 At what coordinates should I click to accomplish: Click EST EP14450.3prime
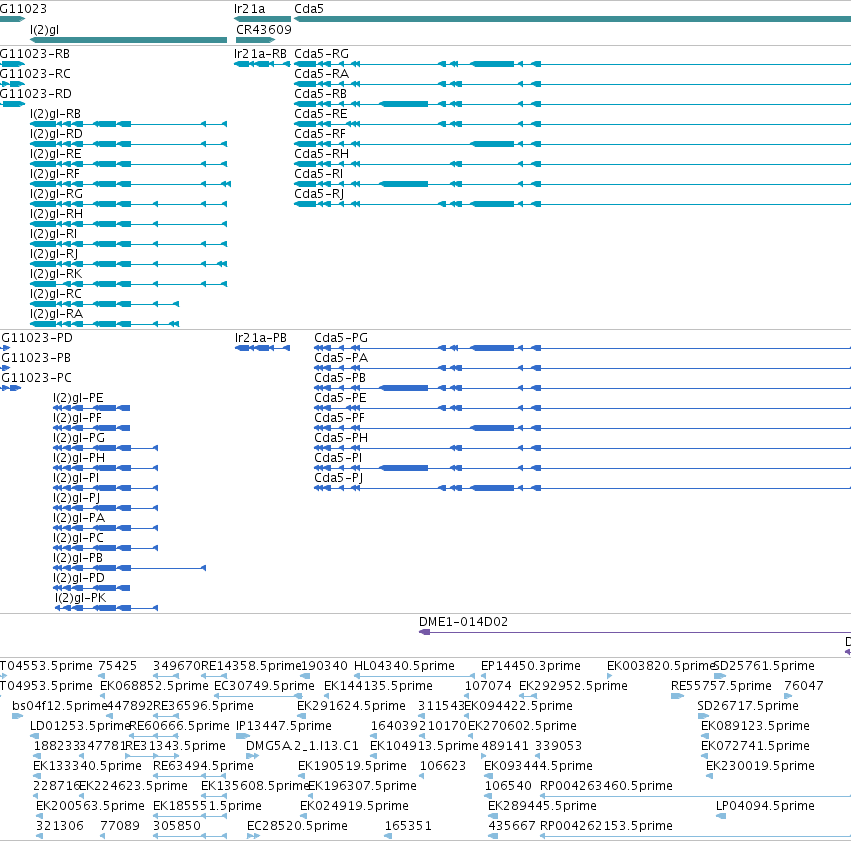[484, 676]
